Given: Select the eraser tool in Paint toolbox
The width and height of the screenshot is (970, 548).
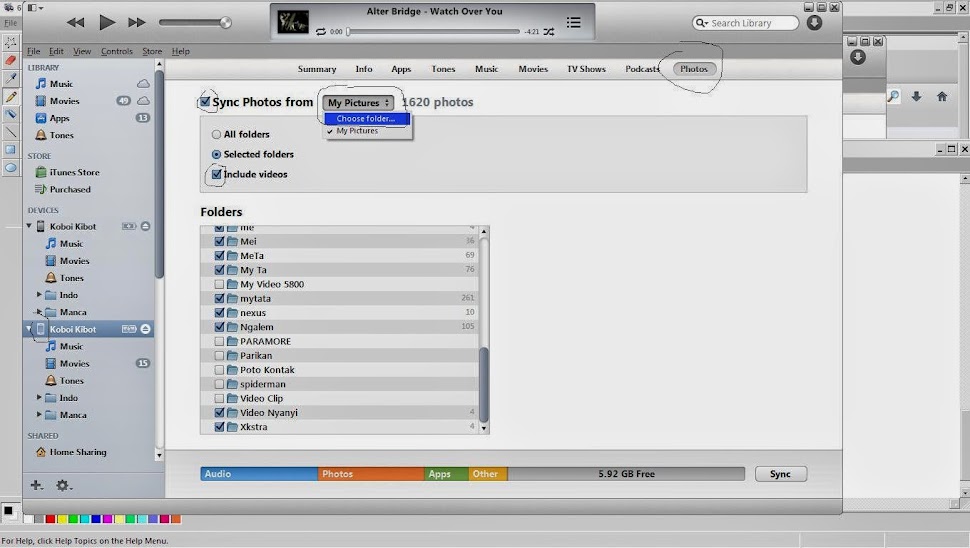Looking at the screenshot, I should 11,60.
